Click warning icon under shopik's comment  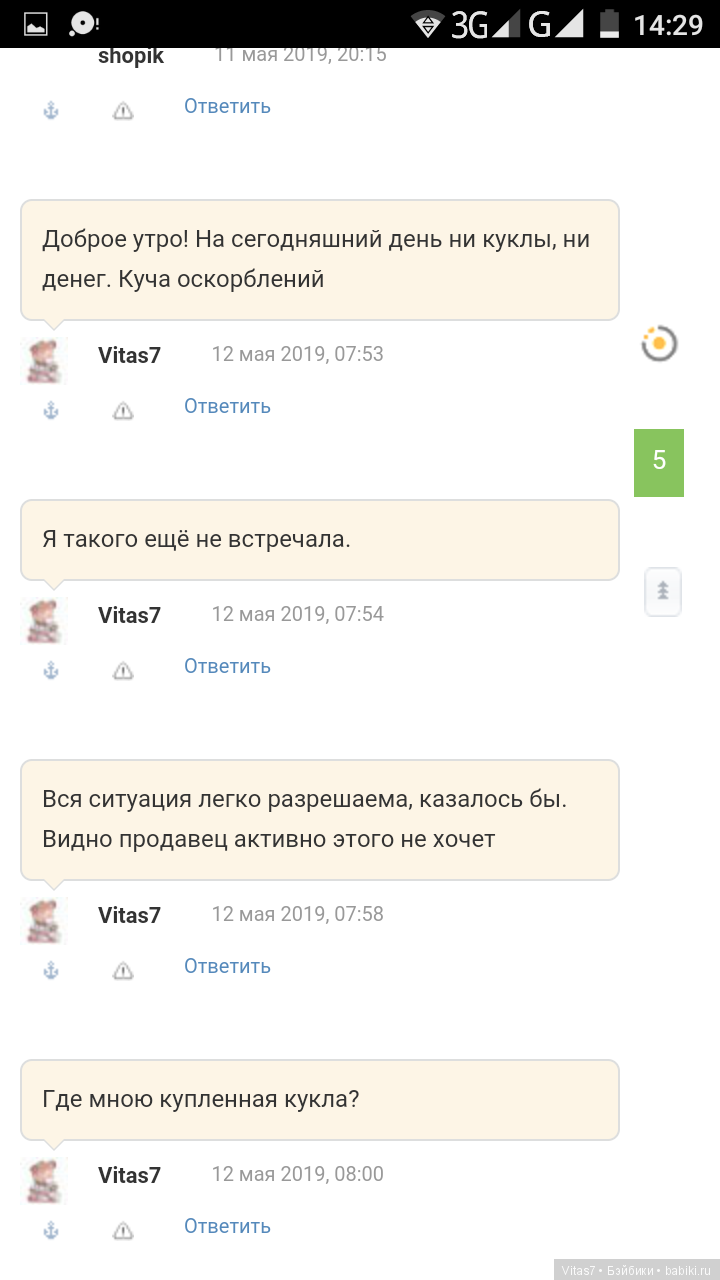[x=123, y=110]
